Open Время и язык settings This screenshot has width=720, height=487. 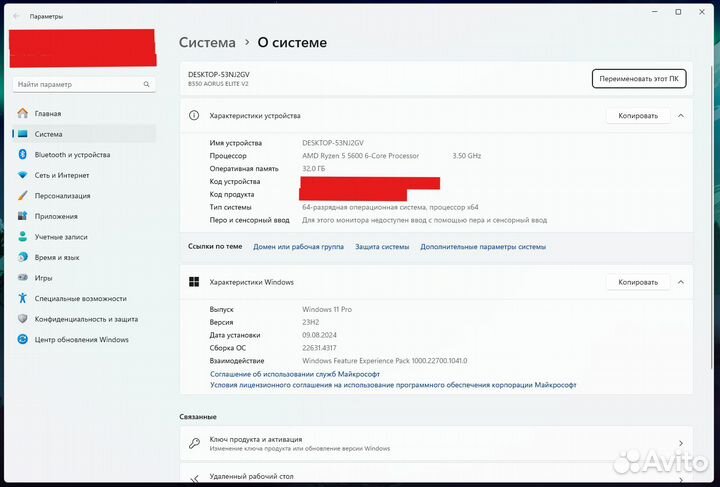pyautogui.click(x=59, y=257)
